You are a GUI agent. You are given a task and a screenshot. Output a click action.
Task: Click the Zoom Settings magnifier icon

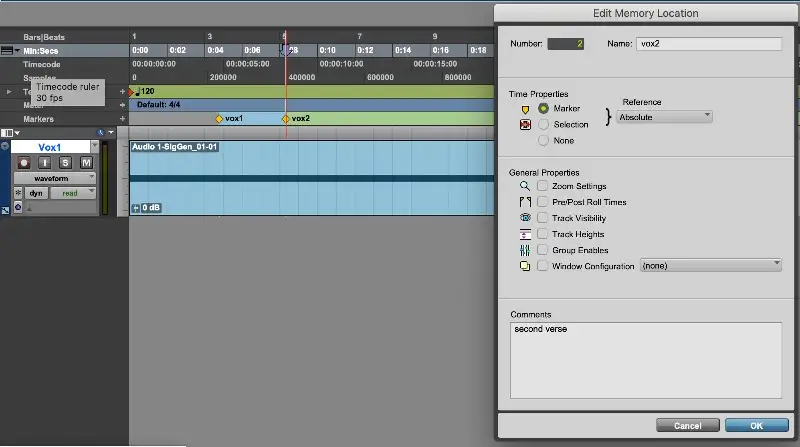coord(524,186)
